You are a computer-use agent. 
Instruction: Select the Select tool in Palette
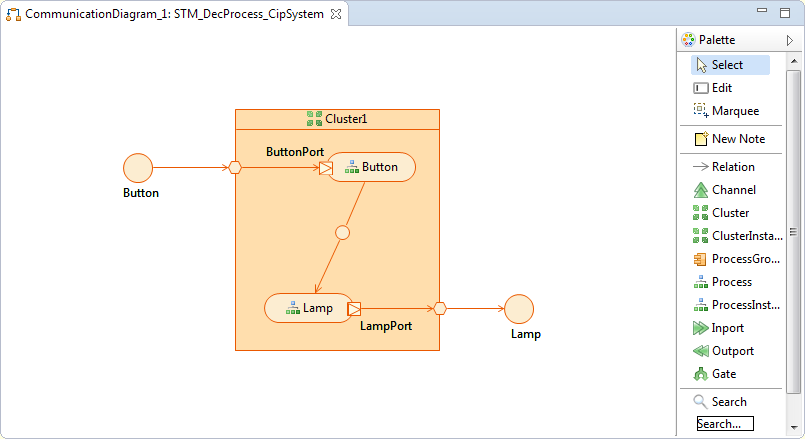point(727,65)
